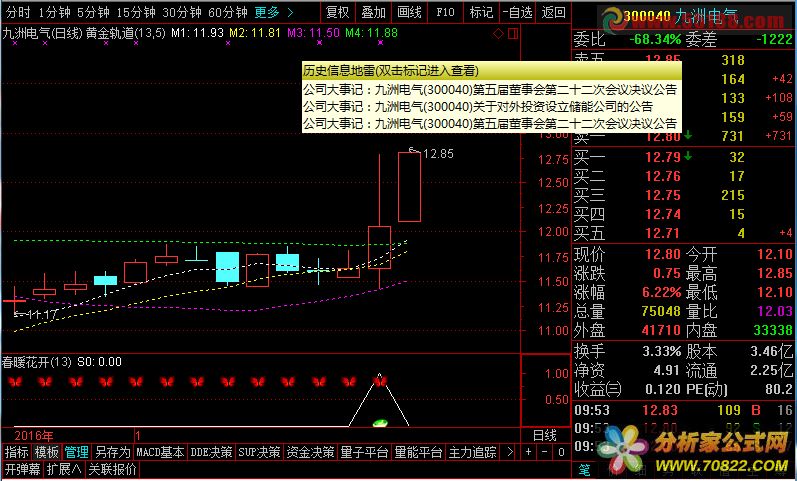The image size is (797, 481).
Task: Click the 11.17 low price label
Action: 42,315
